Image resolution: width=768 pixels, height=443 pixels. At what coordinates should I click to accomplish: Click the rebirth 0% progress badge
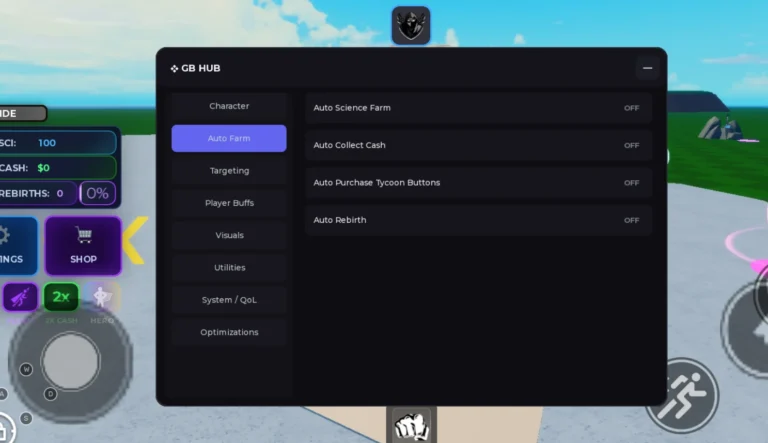[97, 193]
